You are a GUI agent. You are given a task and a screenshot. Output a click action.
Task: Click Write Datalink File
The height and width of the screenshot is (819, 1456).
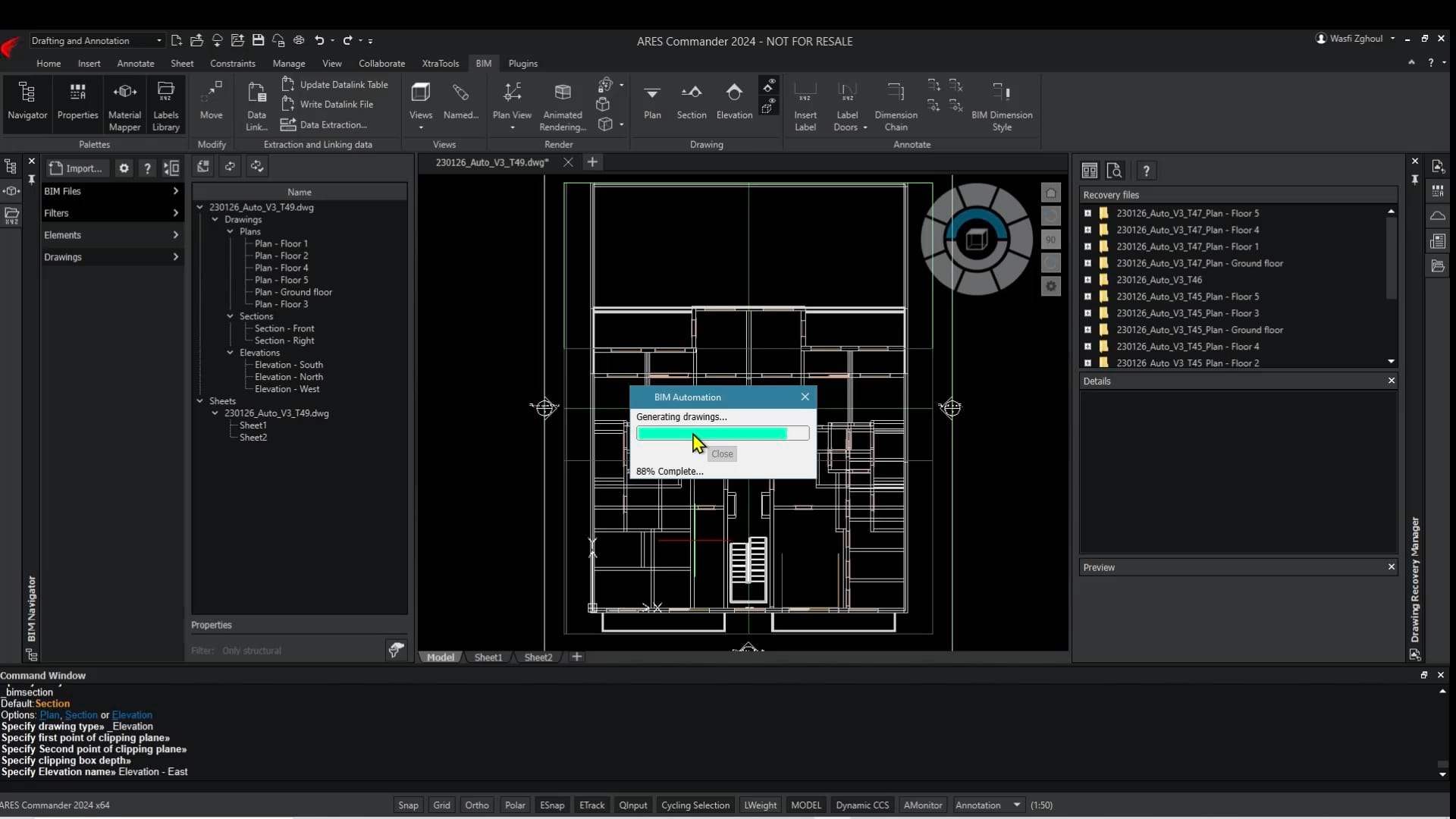[328, 104]
